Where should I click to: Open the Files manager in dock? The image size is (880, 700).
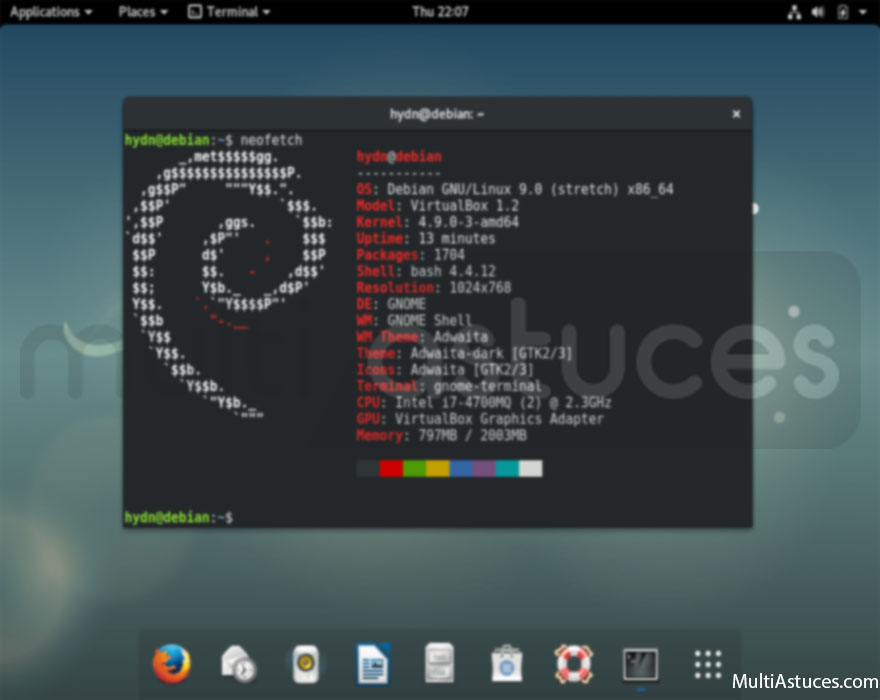pos(440,664)
